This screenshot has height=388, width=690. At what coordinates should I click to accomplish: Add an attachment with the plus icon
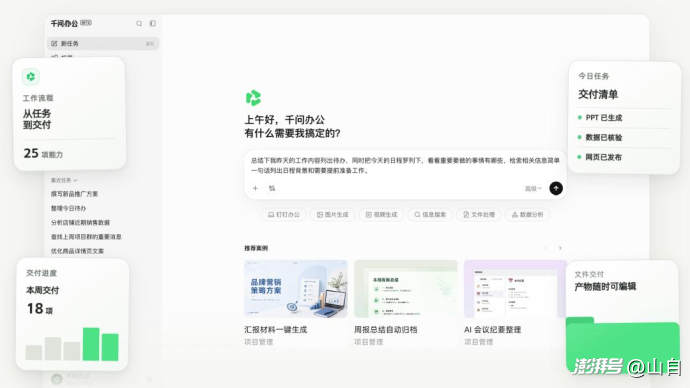255,188
